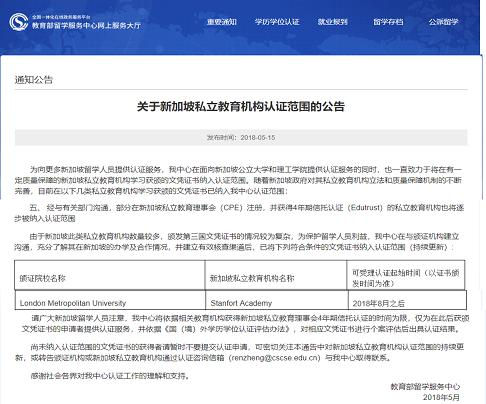
Task: Click the small text 全国一体化在线政务服务平台 in header
Action: (61, 17)
